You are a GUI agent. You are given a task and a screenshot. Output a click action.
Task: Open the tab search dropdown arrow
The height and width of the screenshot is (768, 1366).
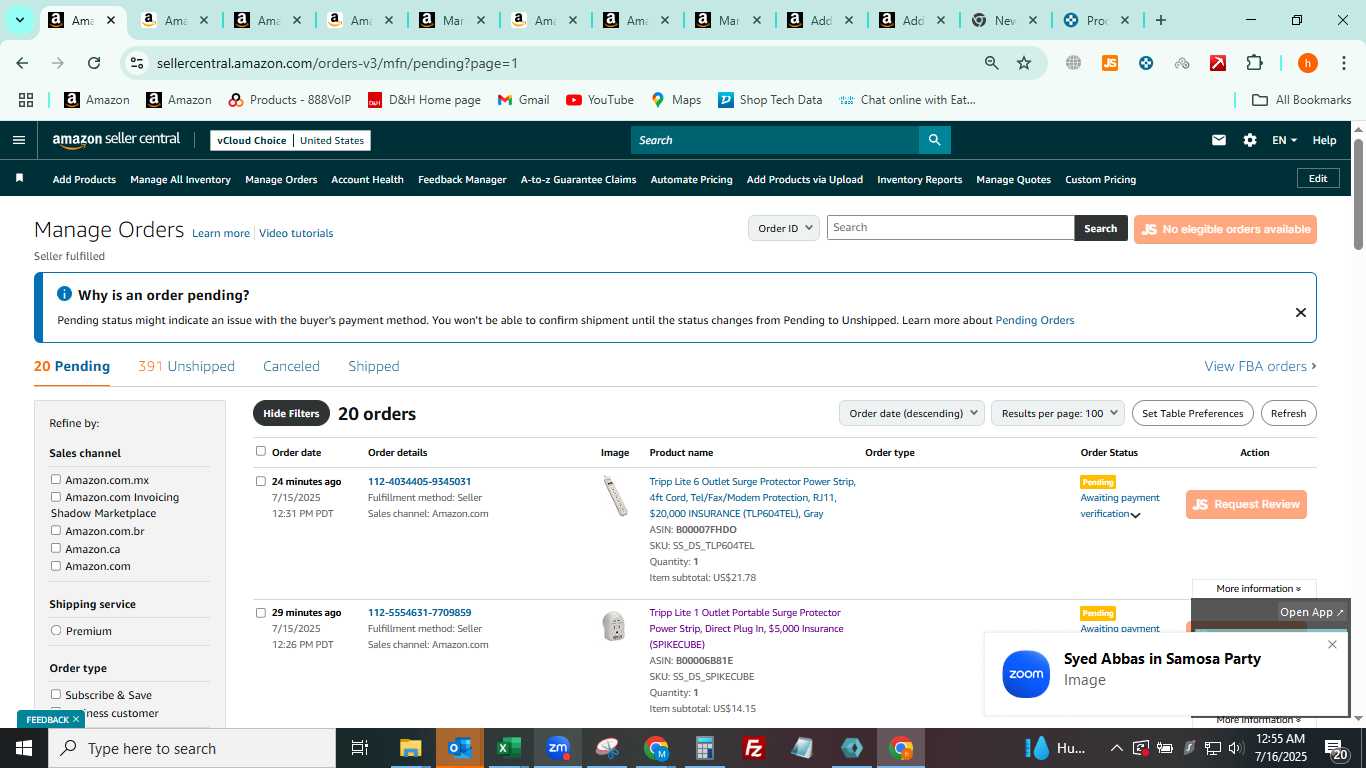pyautogui.click(x=19, y=20)
